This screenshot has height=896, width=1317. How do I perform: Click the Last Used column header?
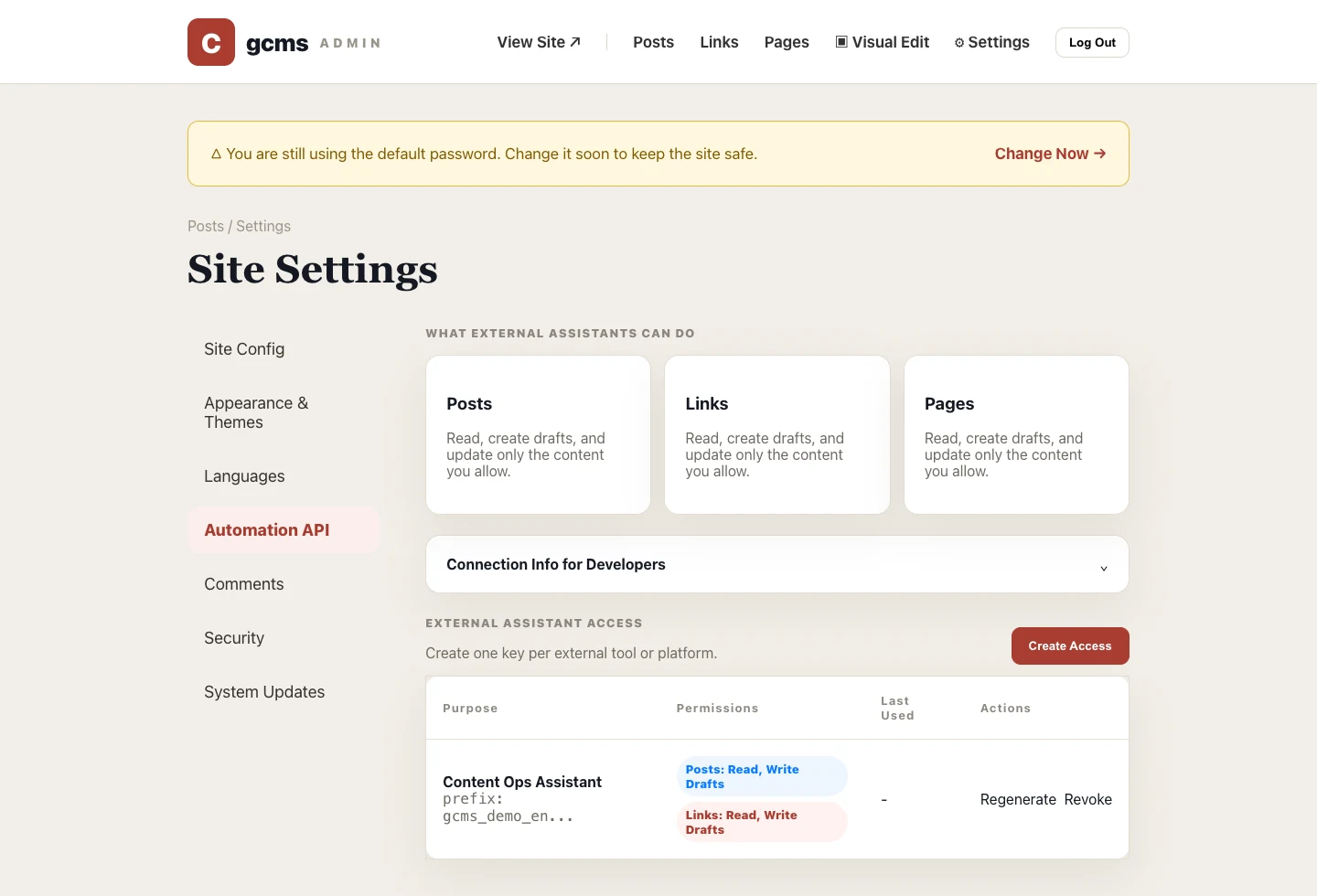tap(897, 709)
